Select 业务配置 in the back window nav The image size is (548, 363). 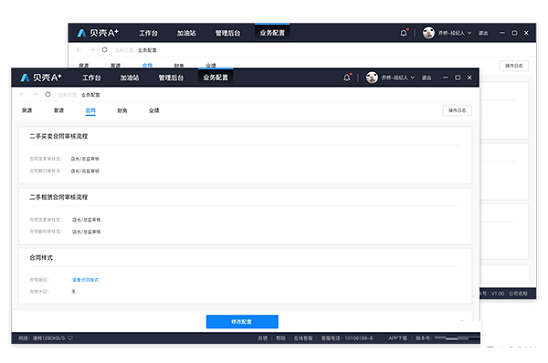272,33
